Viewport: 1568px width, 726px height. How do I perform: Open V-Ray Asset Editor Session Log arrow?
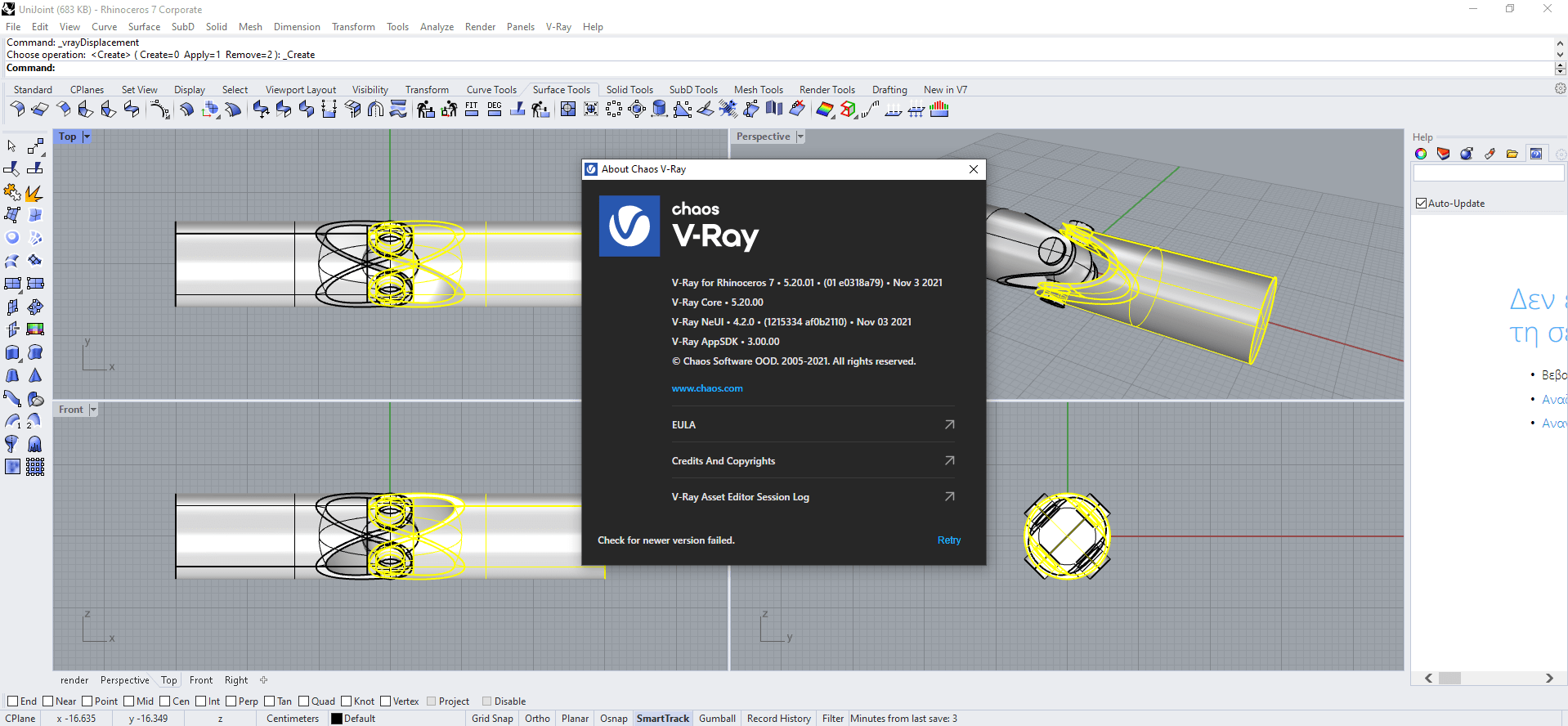949,497
